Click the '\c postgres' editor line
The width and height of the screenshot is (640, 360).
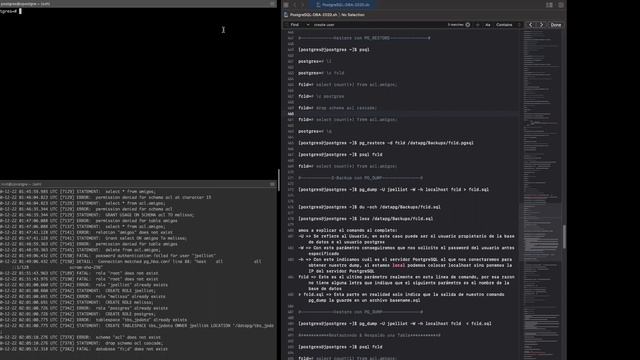321,96
